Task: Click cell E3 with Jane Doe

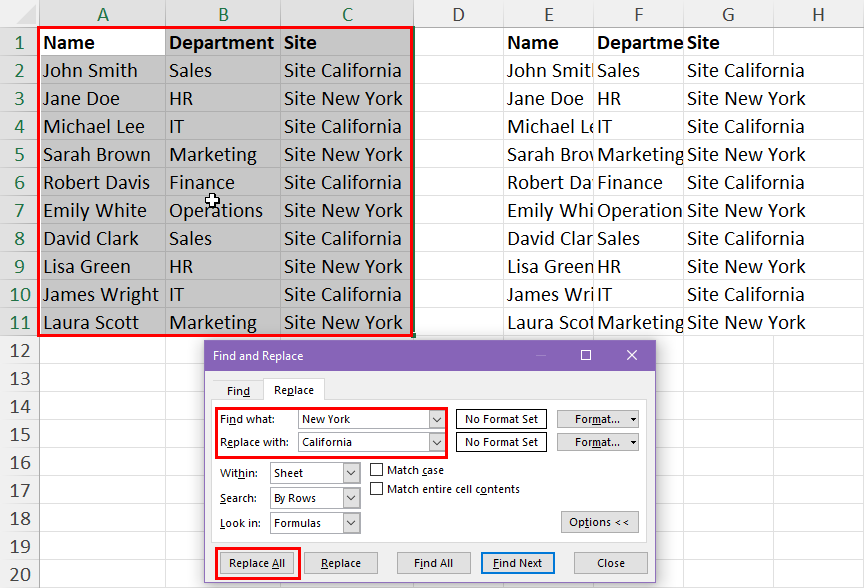Action: (549, 98)
